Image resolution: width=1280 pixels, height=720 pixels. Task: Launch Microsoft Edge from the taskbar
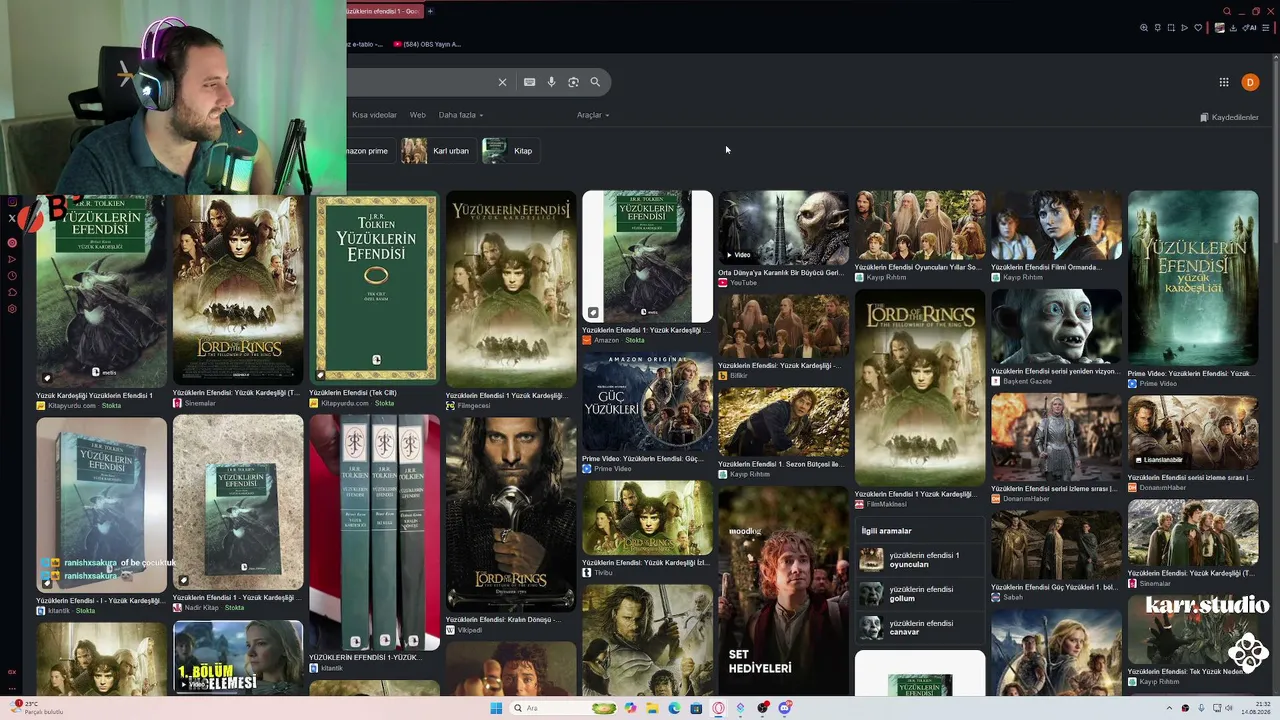[674, 708]
